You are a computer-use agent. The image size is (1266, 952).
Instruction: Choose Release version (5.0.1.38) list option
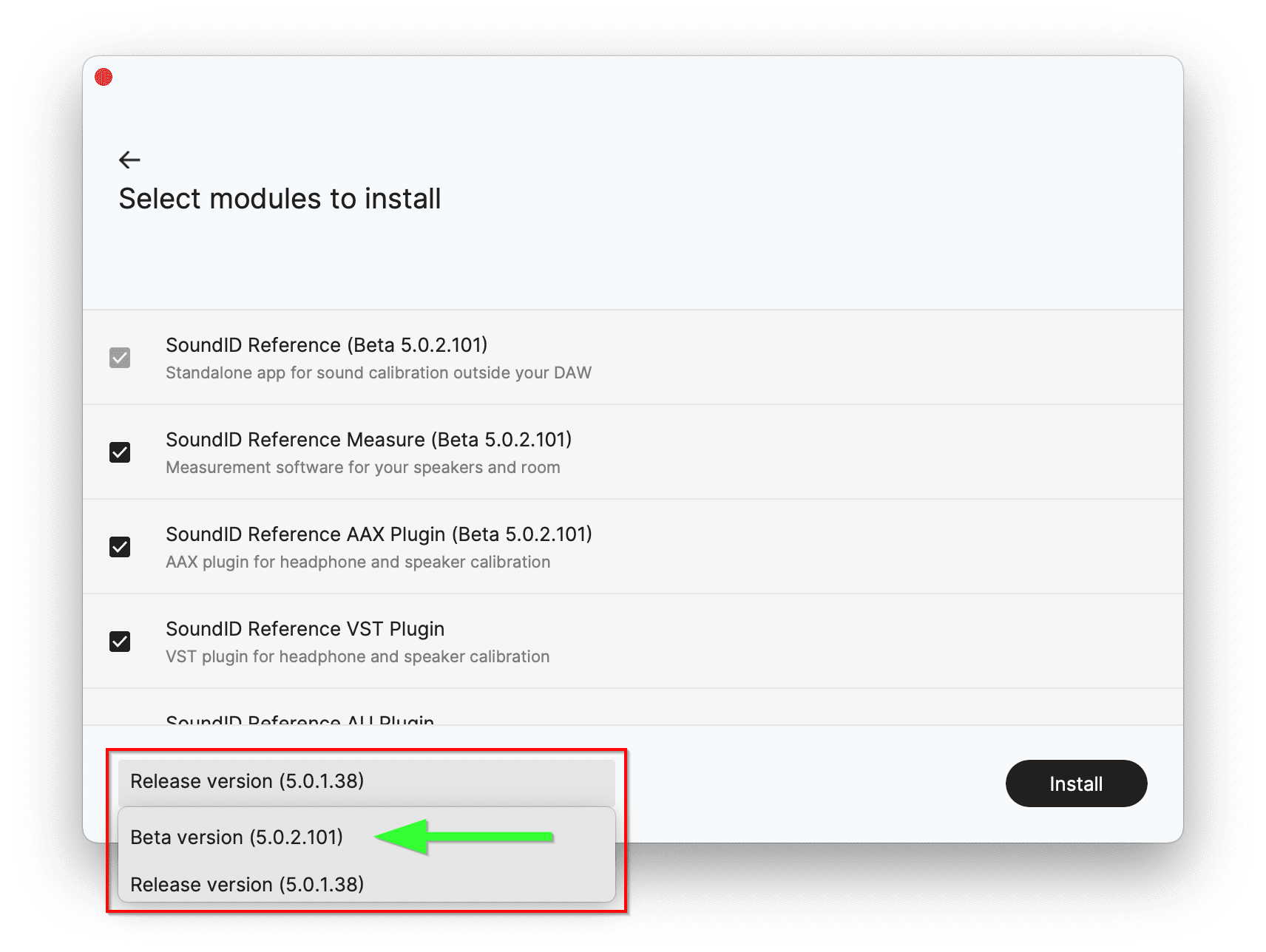[x=367, y=884]
